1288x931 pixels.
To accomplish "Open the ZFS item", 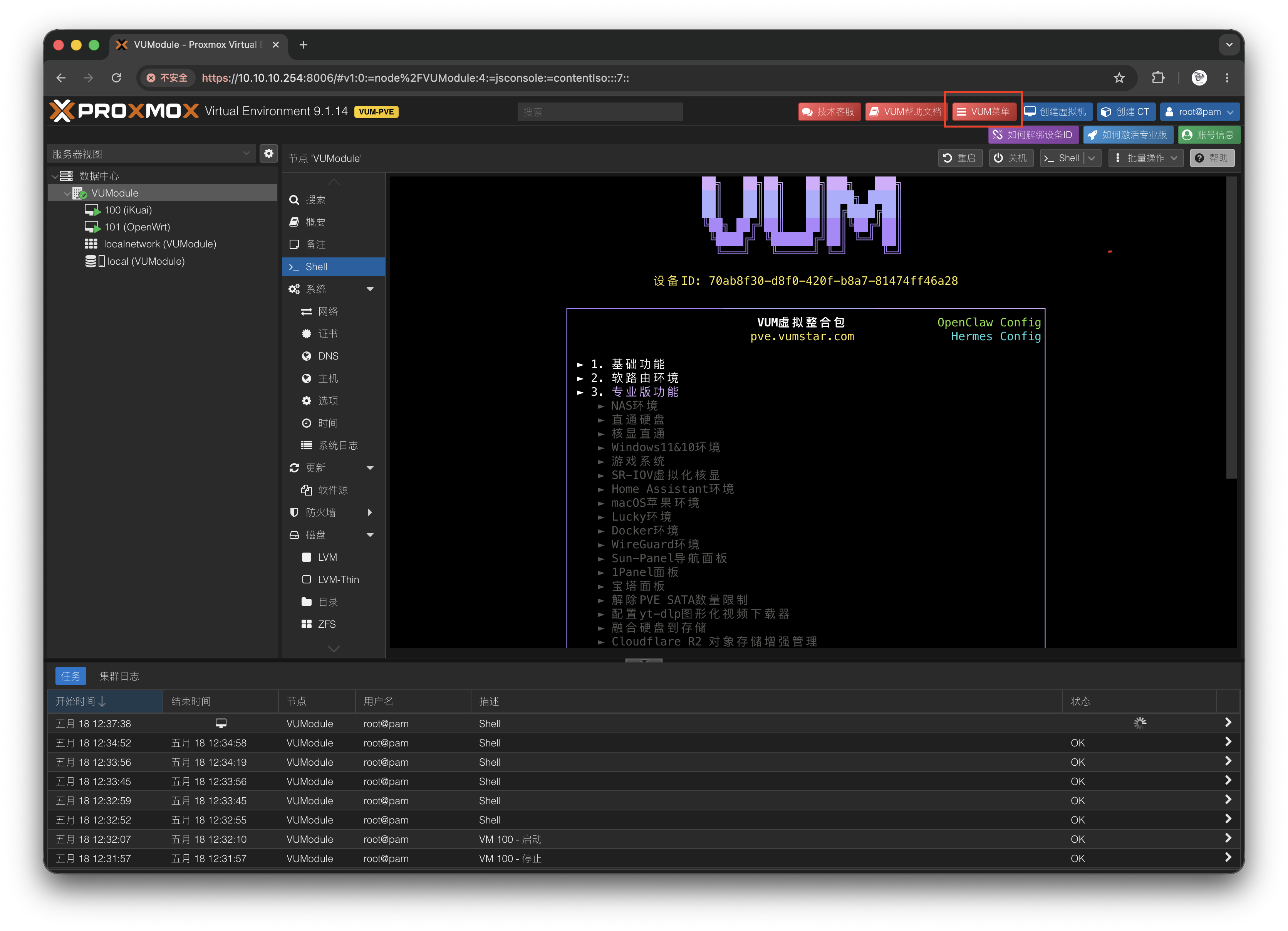I will pyautogui.click(x=333, y=624).
